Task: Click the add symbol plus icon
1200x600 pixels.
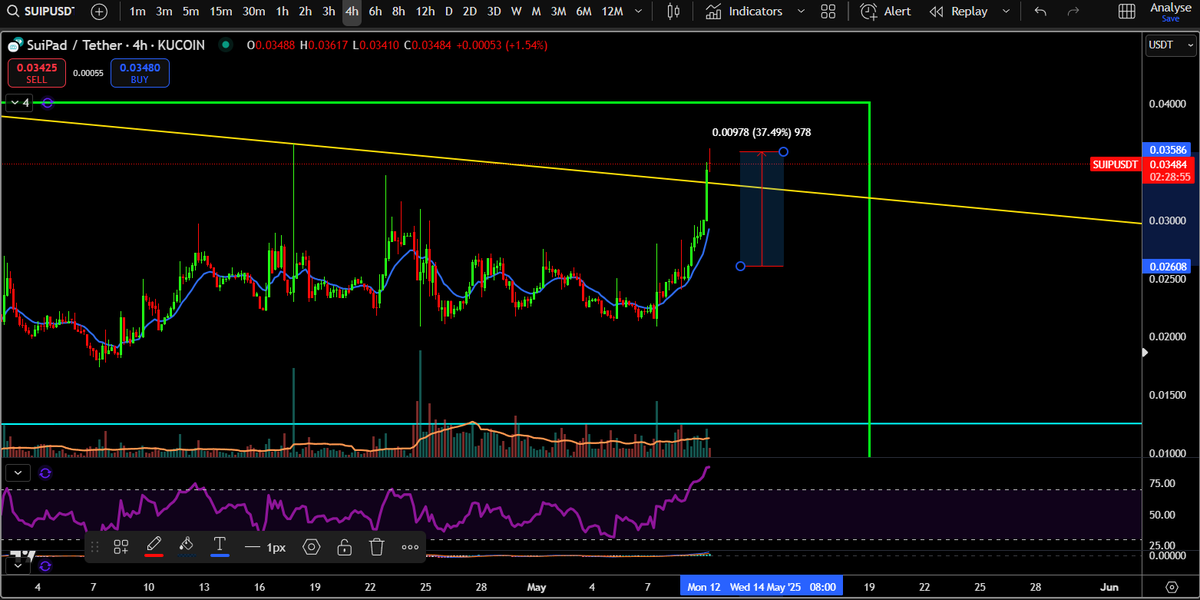Action: [100, 12]
